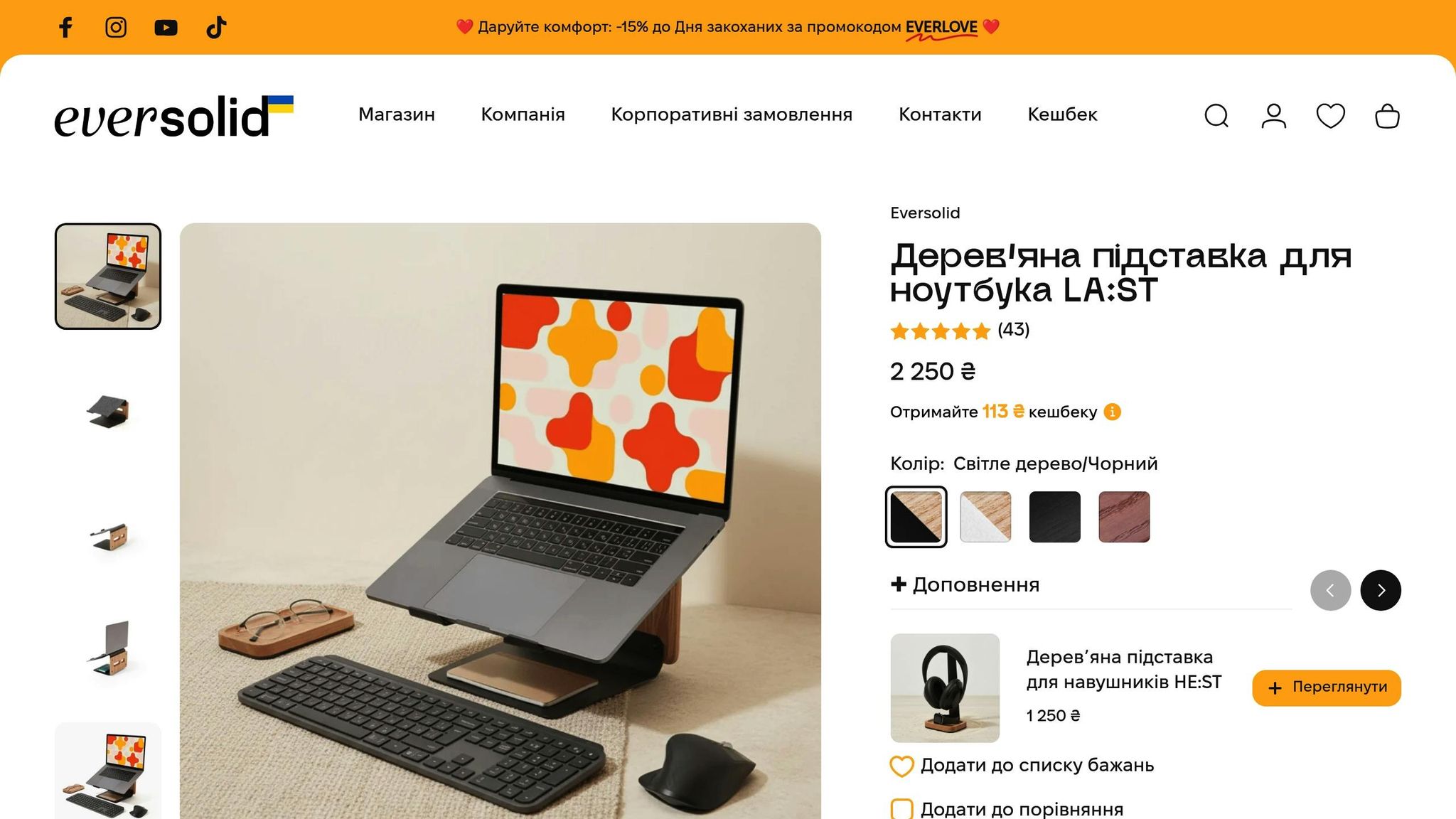Open the Instagram social link
Image resolution: width=1456 pixels, height=819 pixels.
tap(116, 27)
